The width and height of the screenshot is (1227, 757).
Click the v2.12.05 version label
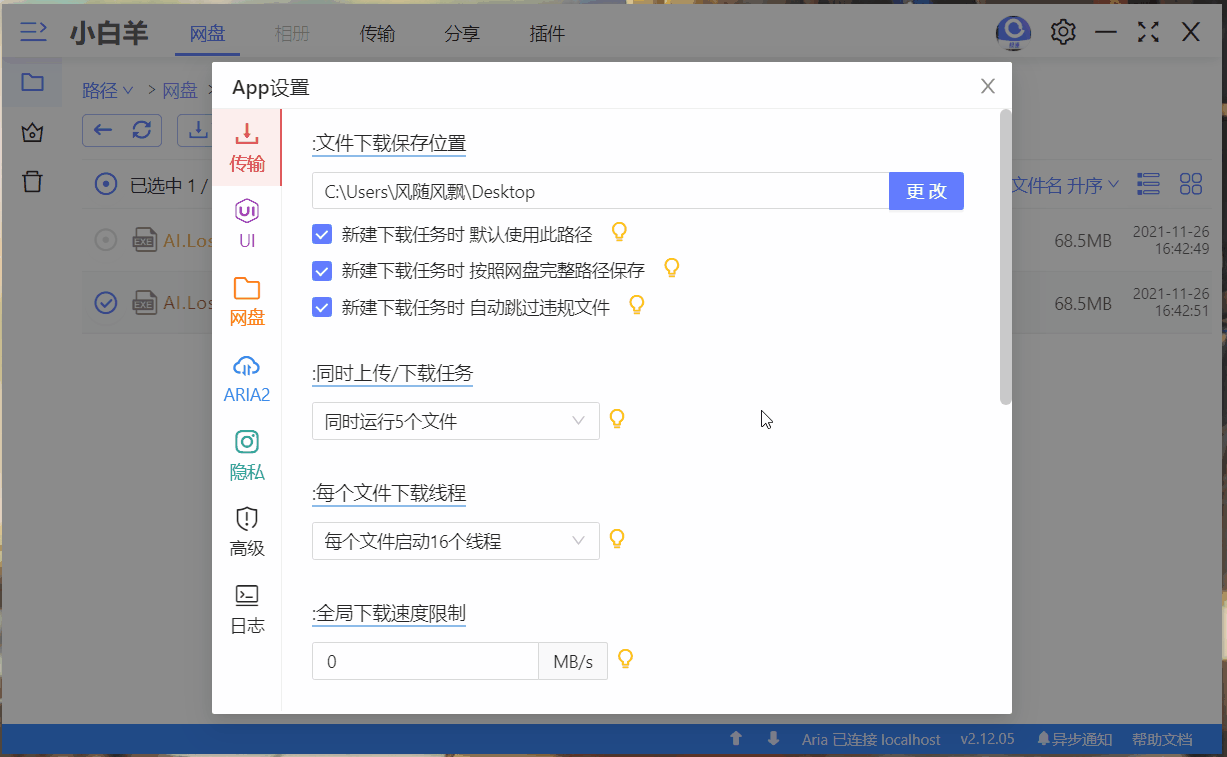[987, 740]
